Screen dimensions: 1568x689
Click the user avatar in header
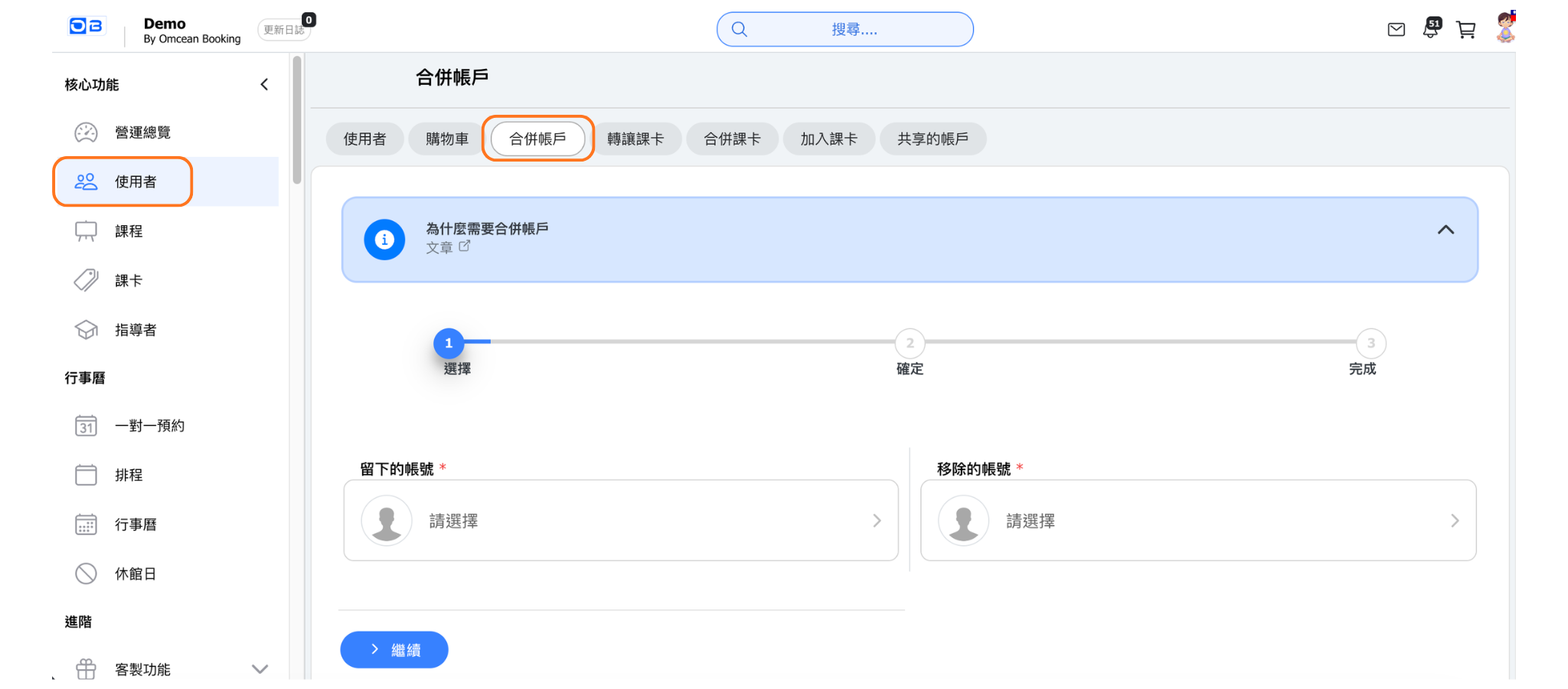[x=1505, y=28]
